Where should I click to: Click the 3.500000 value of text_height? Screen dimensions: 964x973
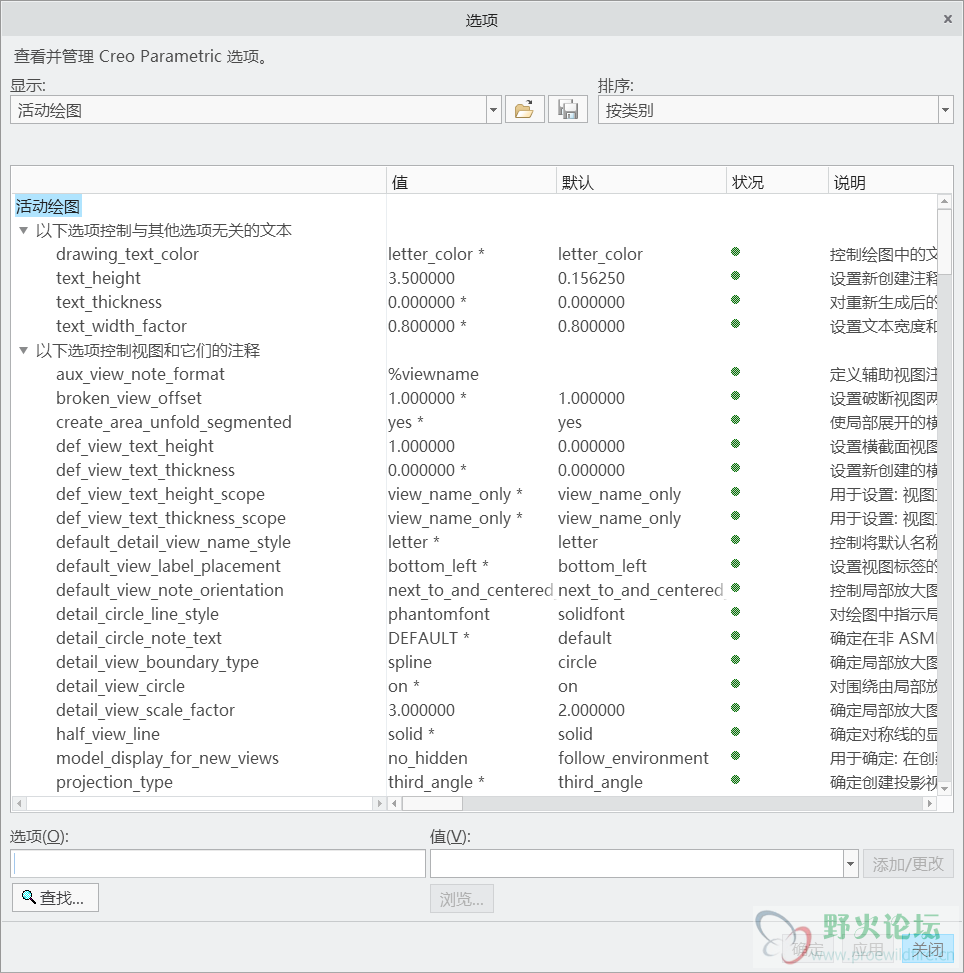(421, 279)
